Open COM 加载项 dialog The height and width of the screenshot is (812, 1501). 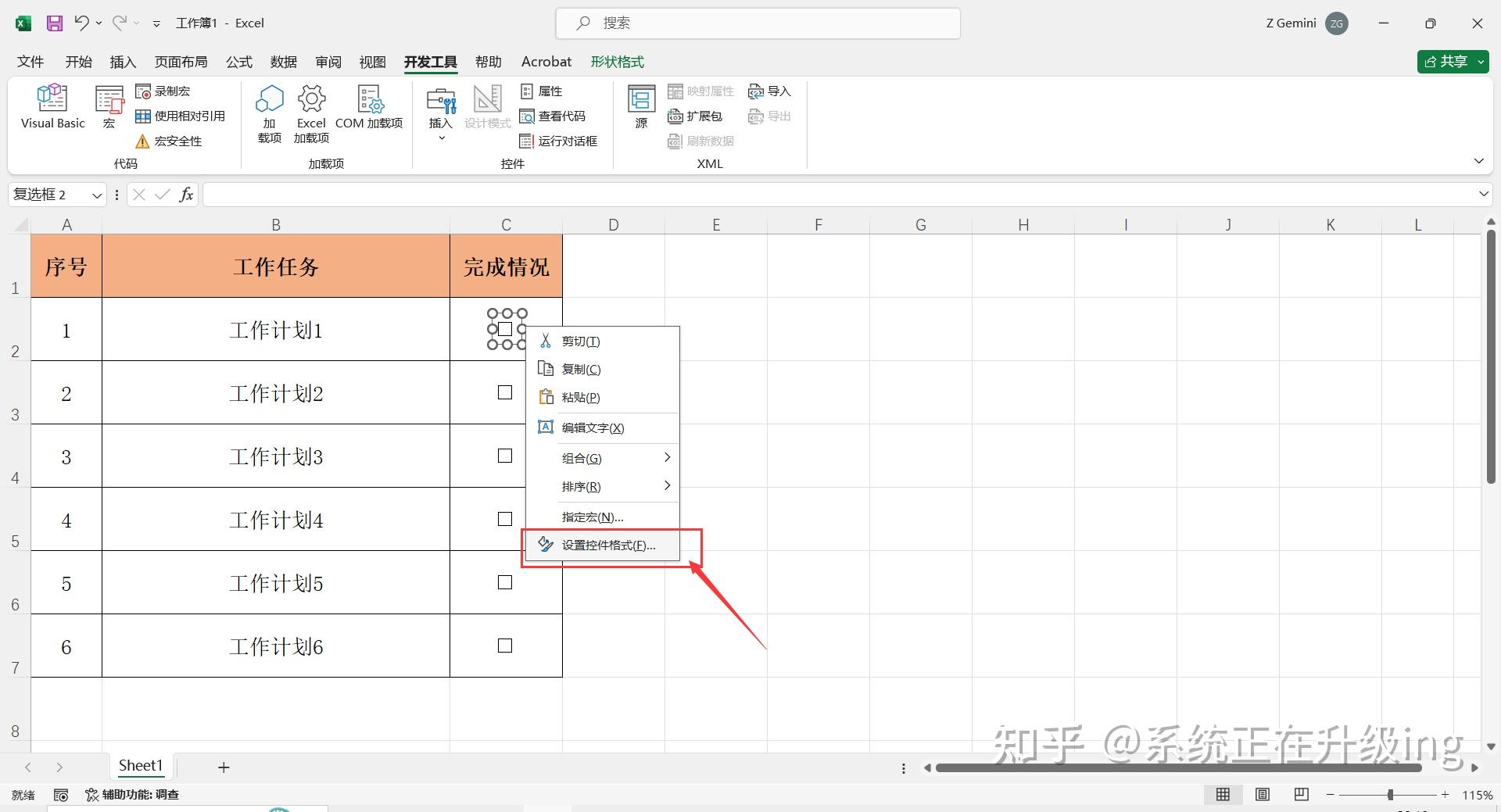369,106
